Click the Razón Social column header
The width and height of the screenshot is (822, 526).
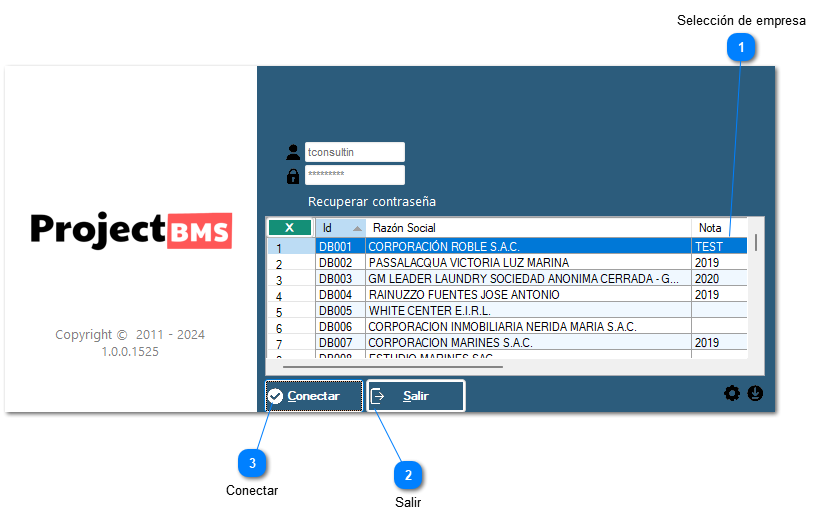tap(528, 228)
